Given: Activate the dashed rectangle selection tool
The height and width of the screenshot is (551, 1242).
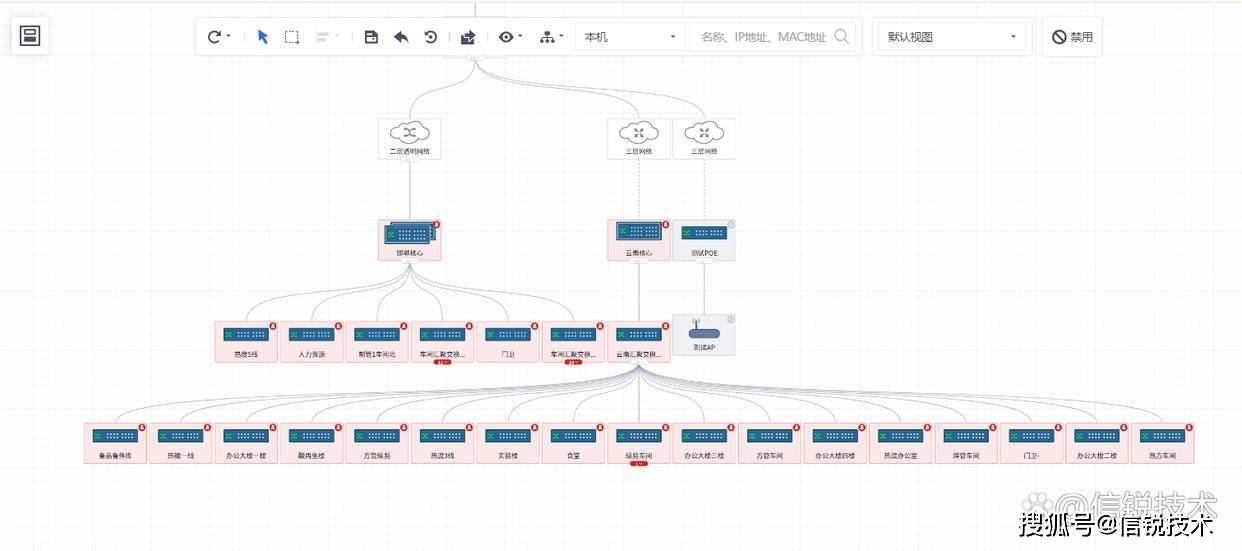Looking at the screenshot, I should click(x=291, y=37).
